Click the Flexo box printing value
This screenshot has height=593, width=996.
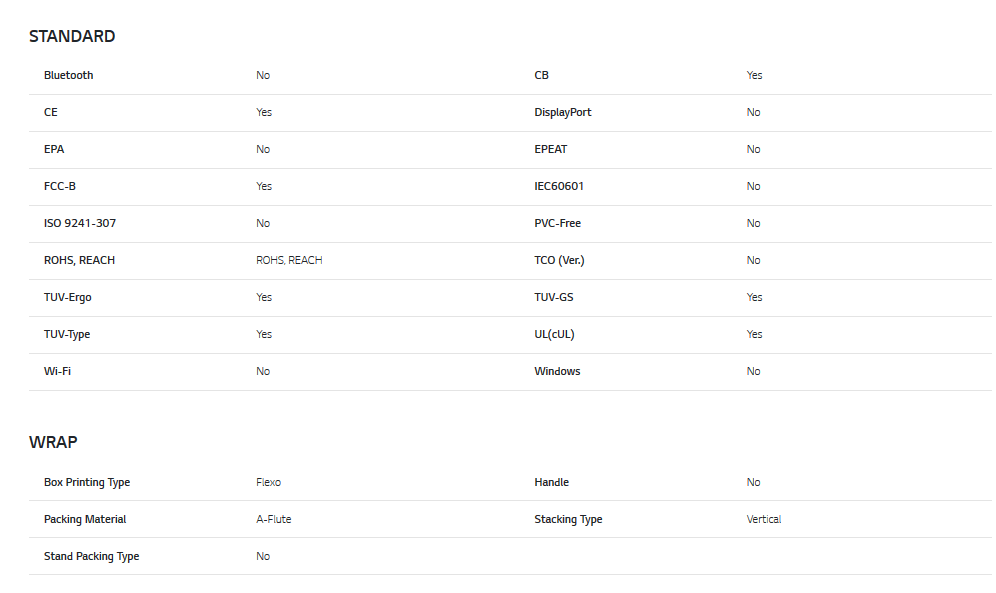tap(268, 482)
